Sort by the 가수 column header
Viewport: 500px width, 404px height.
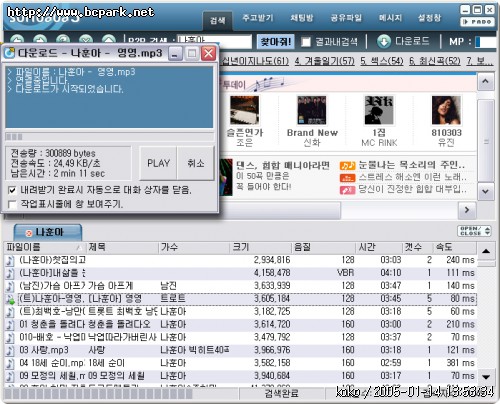194,247
